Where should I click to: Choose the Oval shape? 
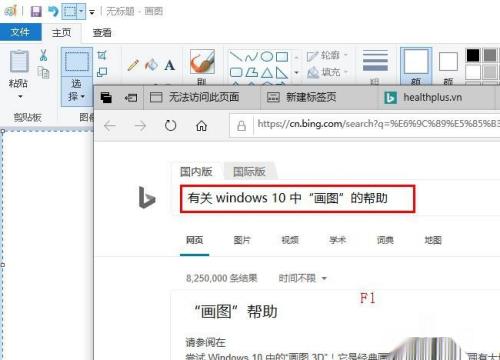click(x=267, y=56)
